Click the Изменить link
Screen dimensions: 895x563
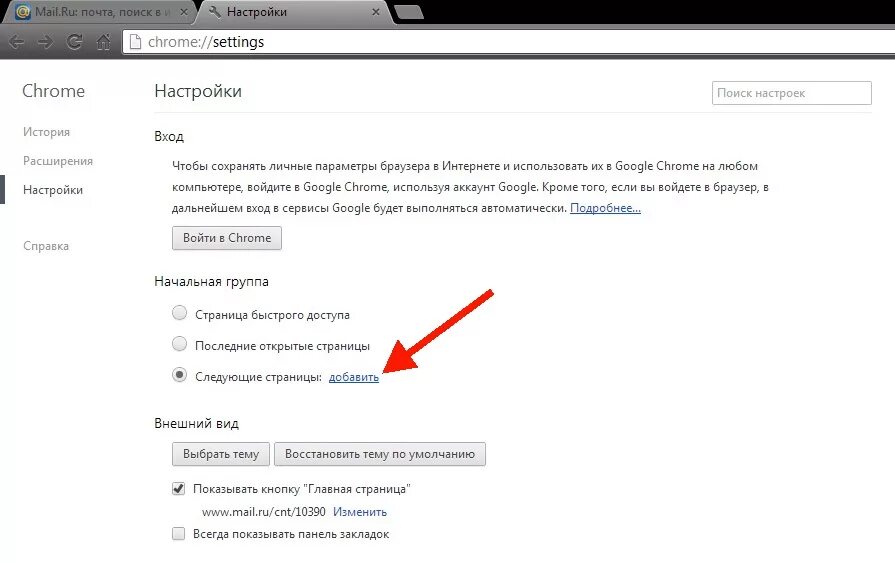click(360, 512)
